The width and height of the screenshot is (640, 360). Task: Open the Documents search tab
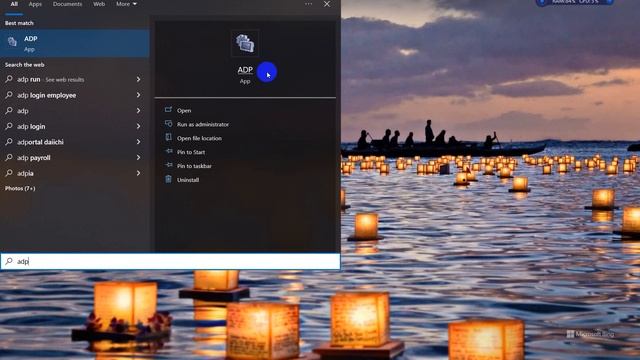click(67, 4)
